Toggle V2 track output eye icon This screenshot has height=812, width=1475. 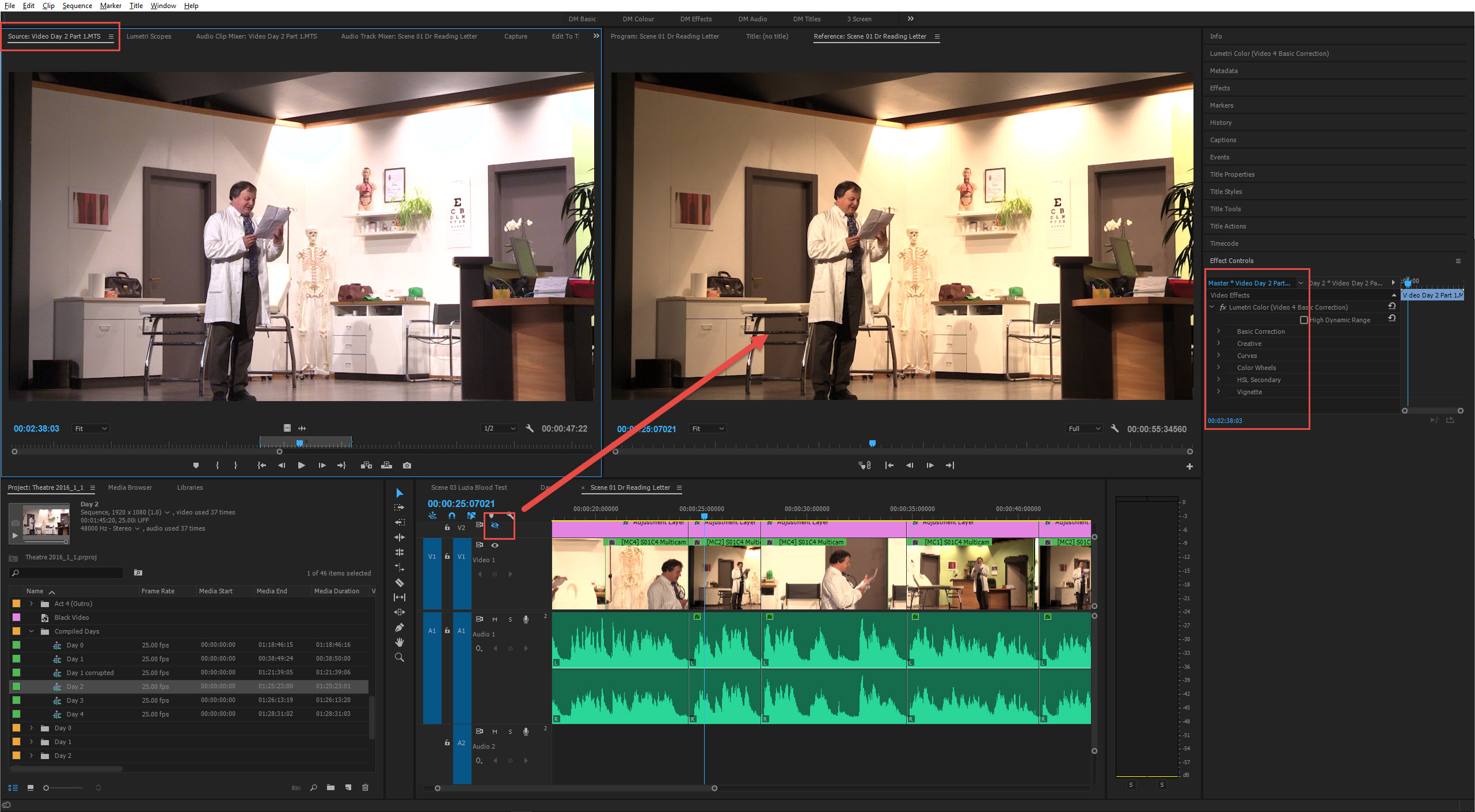click(x=495, y=525)
